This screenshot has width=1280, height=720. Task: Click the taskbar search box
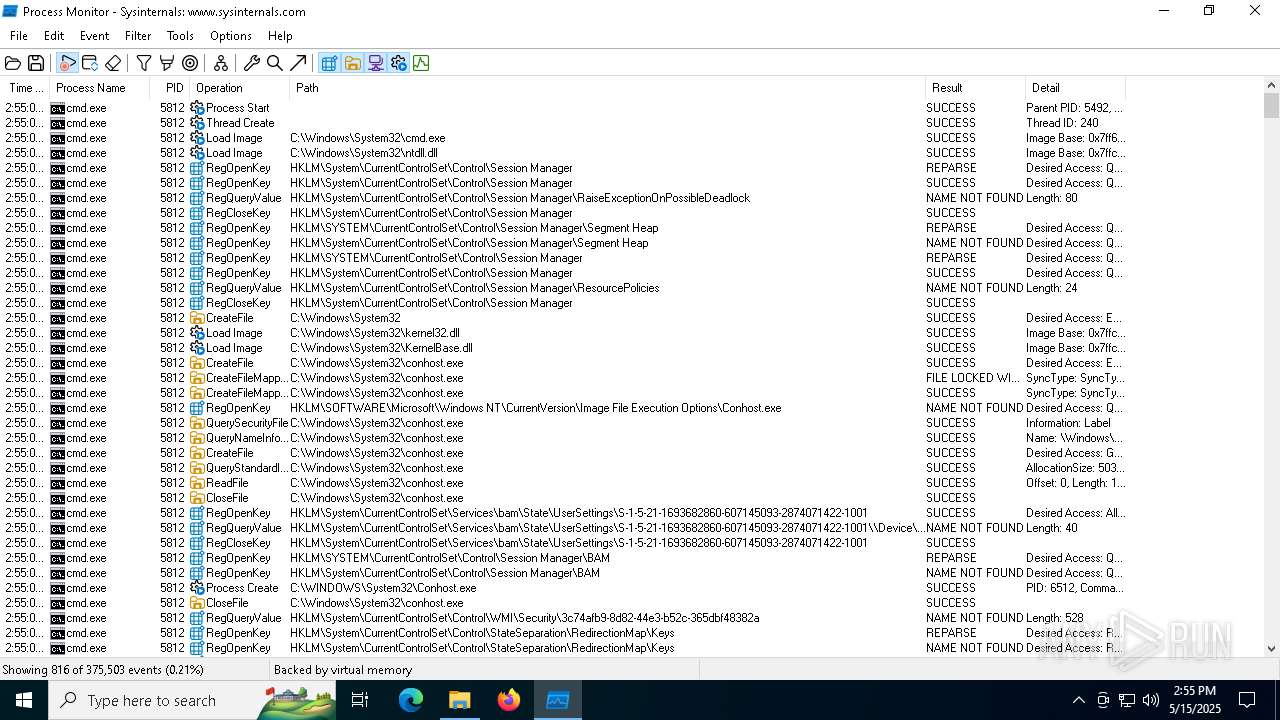pos(192,700)
